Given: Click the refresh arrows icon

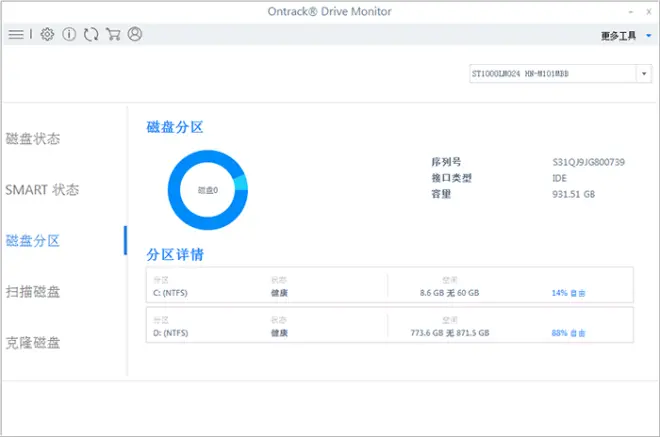Looking at the screenshot, I should point(91,34).
